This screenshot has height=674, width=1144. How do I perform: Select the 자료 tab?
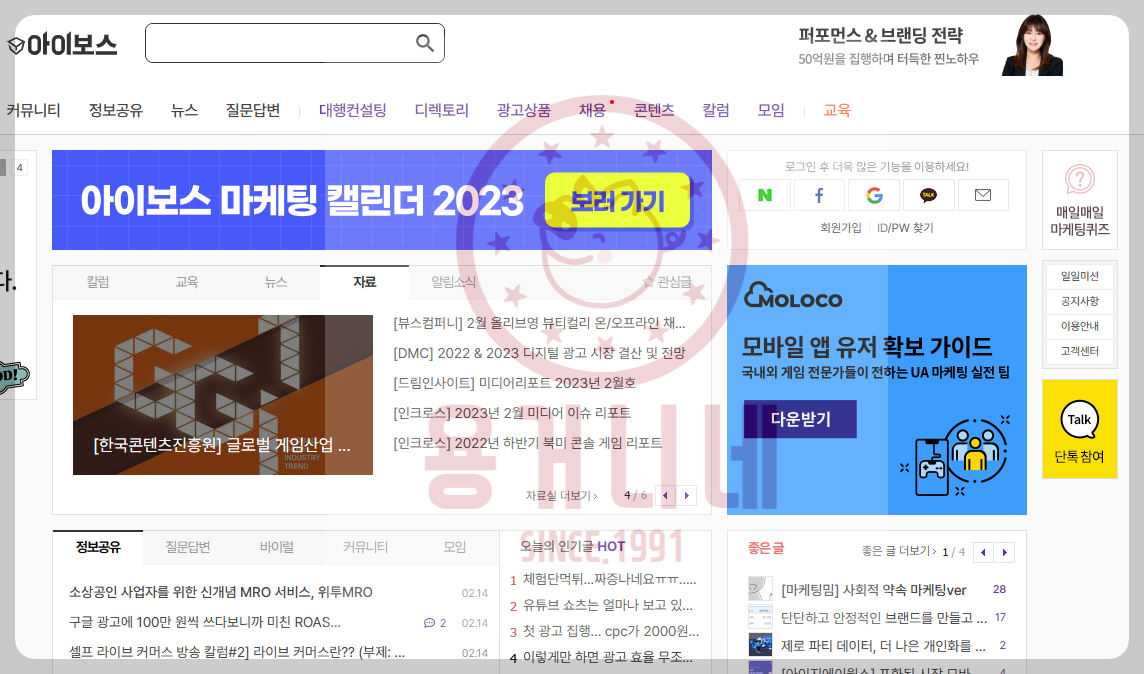click(365, 282)
